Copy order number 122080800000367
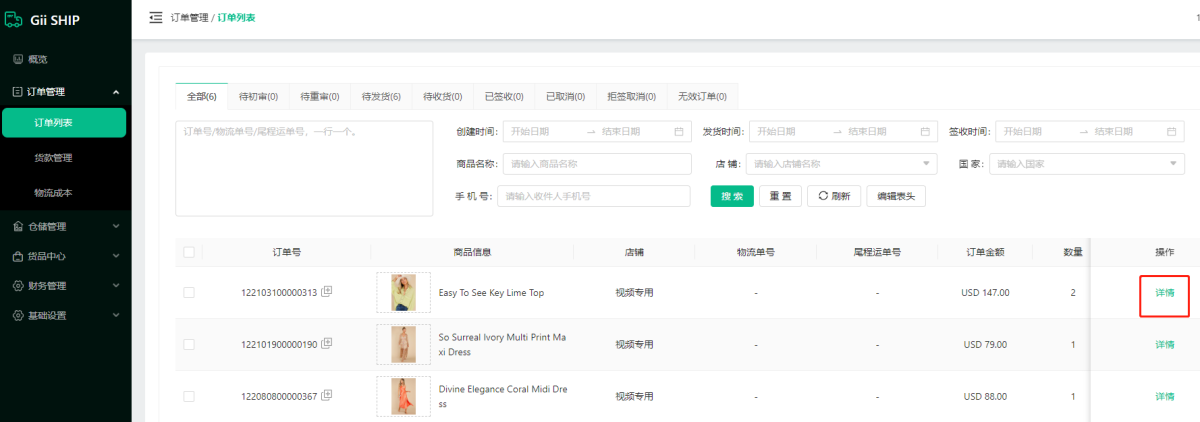 (327, 396)
